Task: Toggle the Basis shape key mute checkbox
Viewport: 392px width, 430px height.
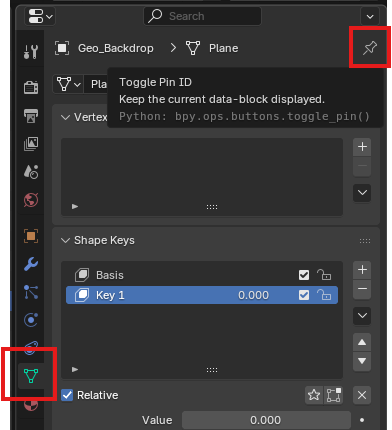Action: coord(304,275)
